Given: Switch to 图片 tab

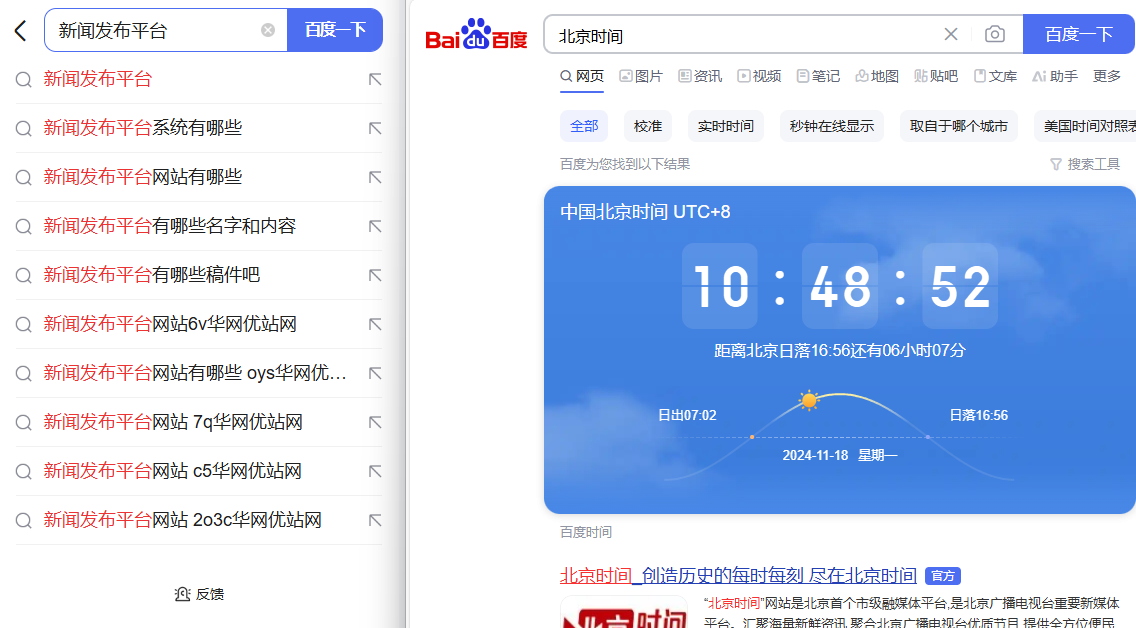Looking at the screenshot, I should tap(641, 76).
